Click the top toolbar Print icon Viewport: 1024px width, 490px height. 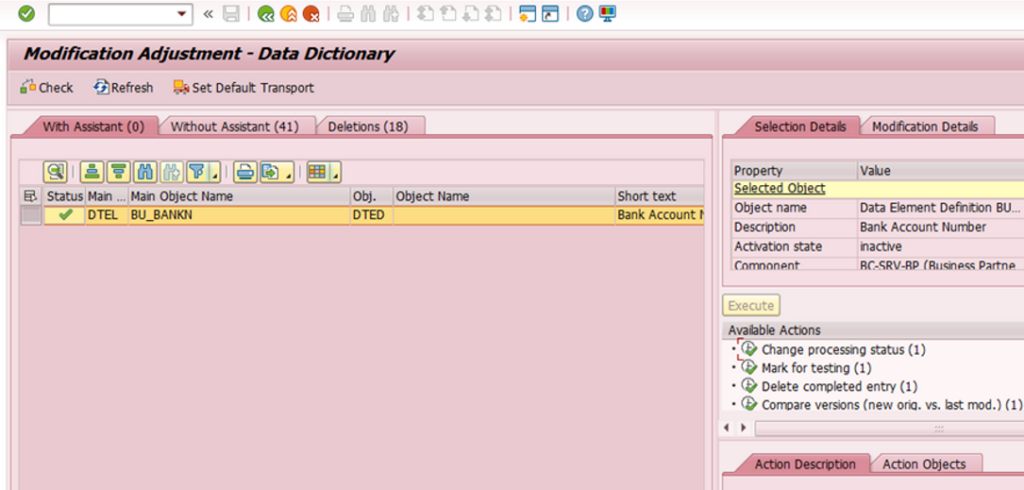345,14
